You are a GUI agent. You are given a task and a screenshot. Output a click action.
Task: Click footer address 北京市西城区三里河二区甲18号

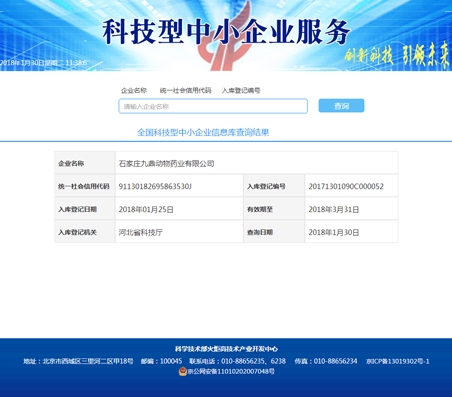pos(88,361)
